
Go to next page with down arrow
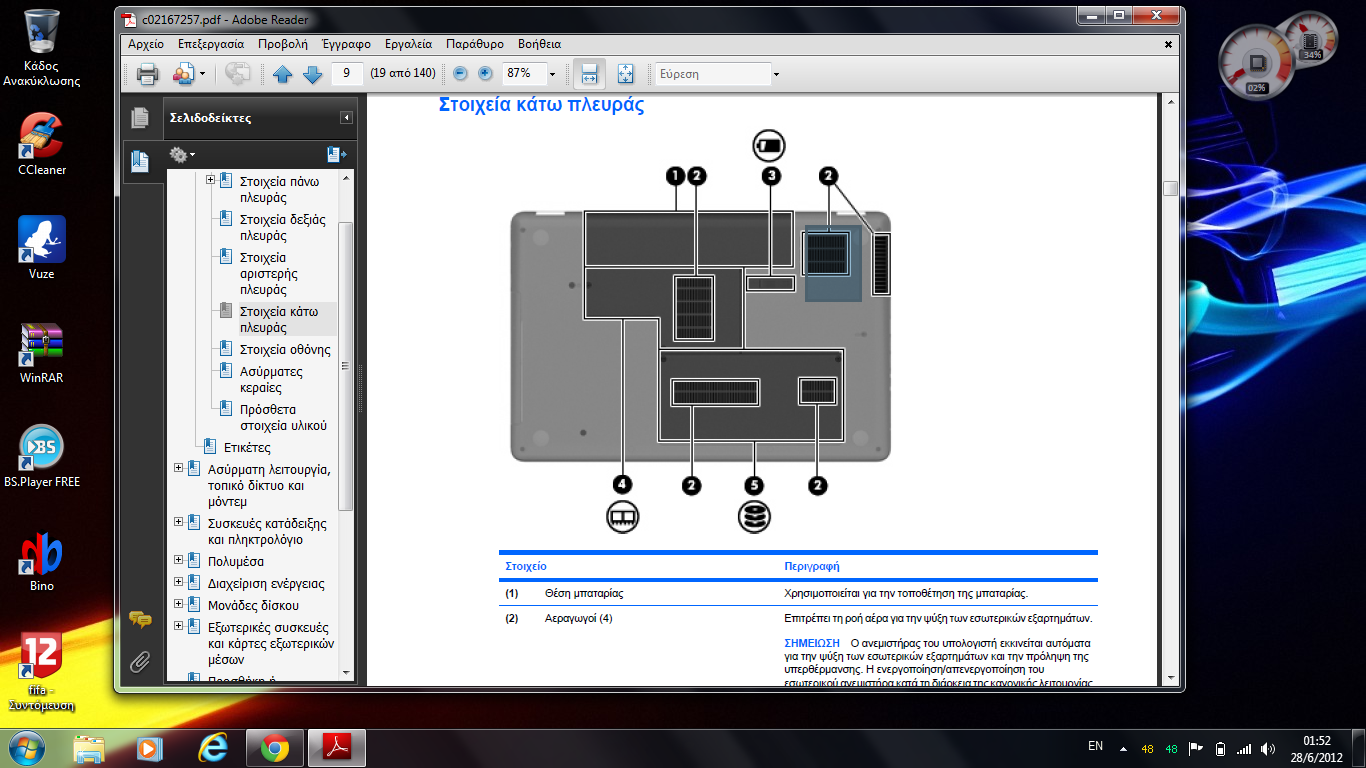312,74
